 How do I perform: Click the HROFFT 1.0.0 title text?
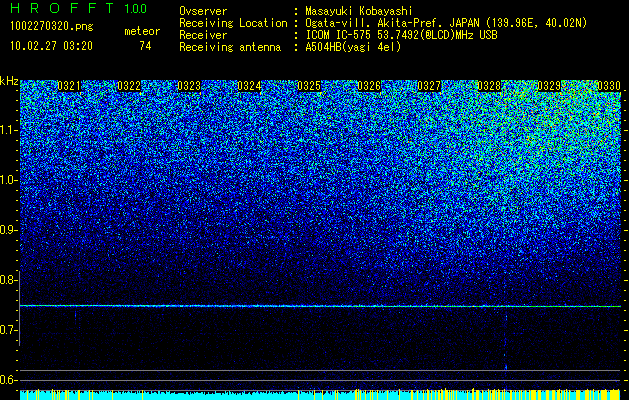click(79, 8)
